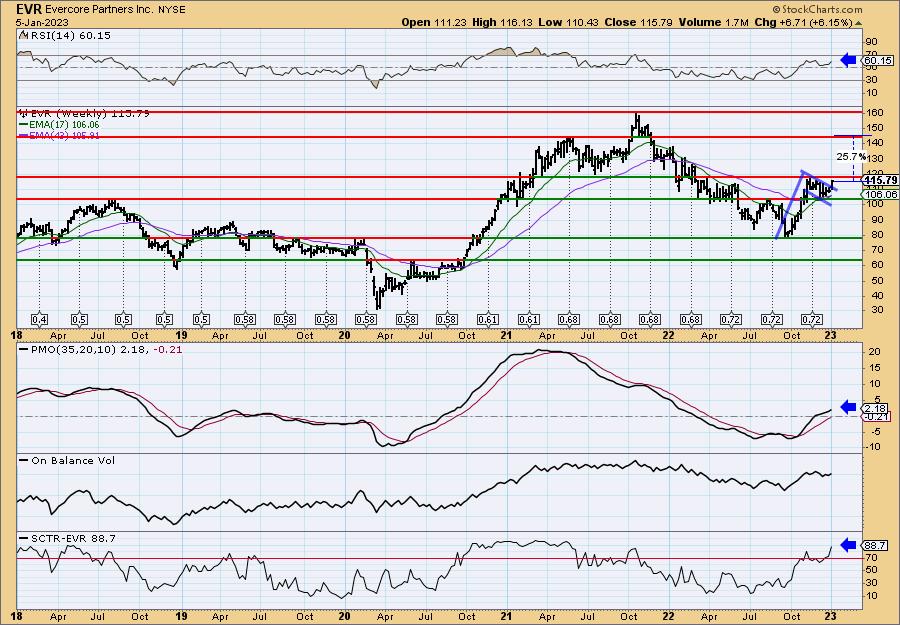Click the 5-Jan-2023 date label
900x625 pixels.
(42, 22)
